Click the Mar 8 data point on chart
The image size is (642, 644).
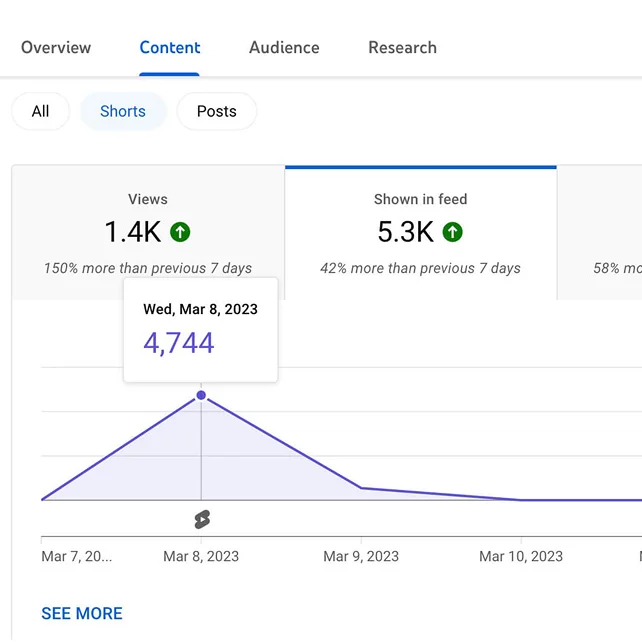click(x=201, y=396)
